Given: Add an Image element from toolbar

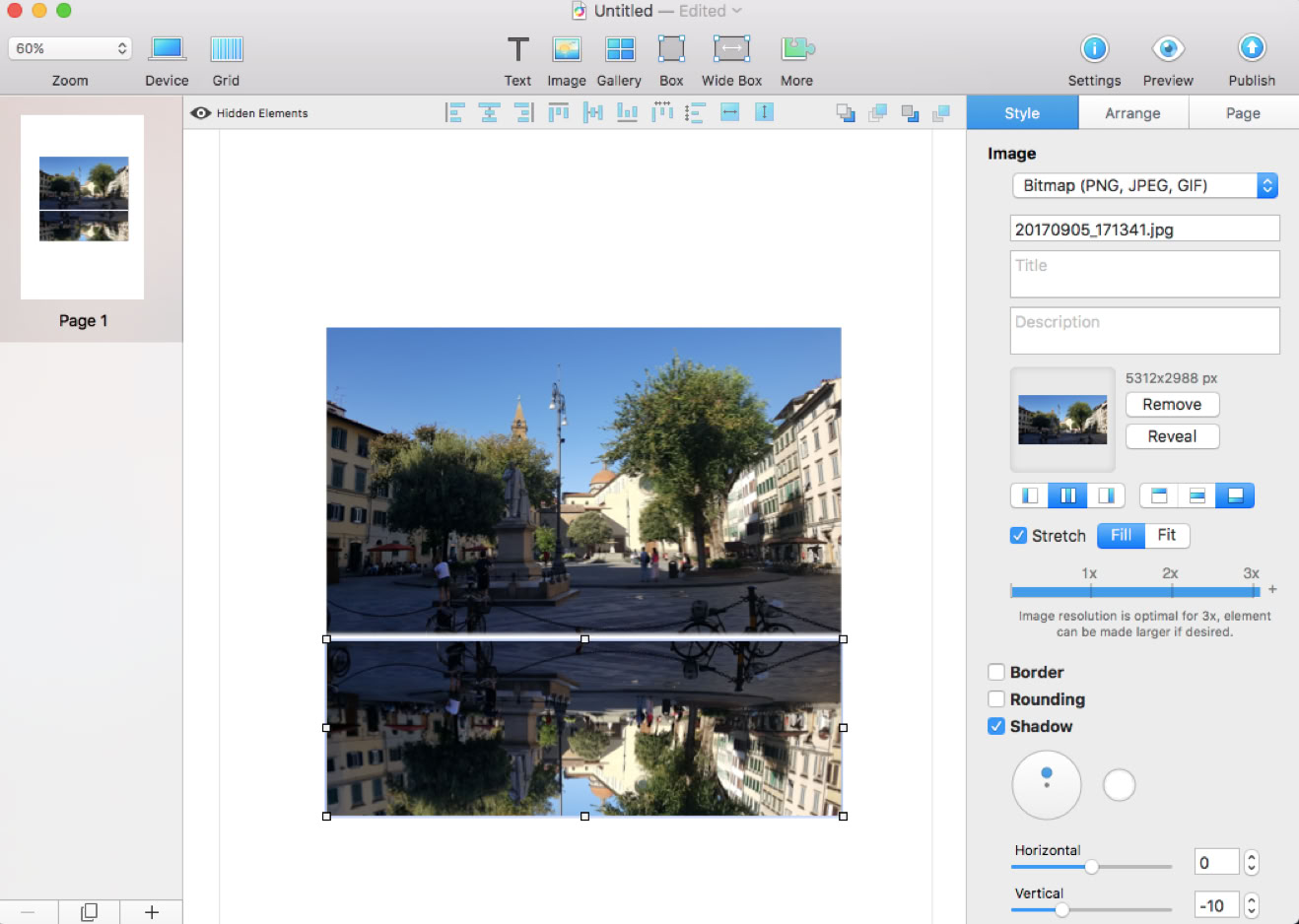Looking at the screenshot, I should (567, 49).
